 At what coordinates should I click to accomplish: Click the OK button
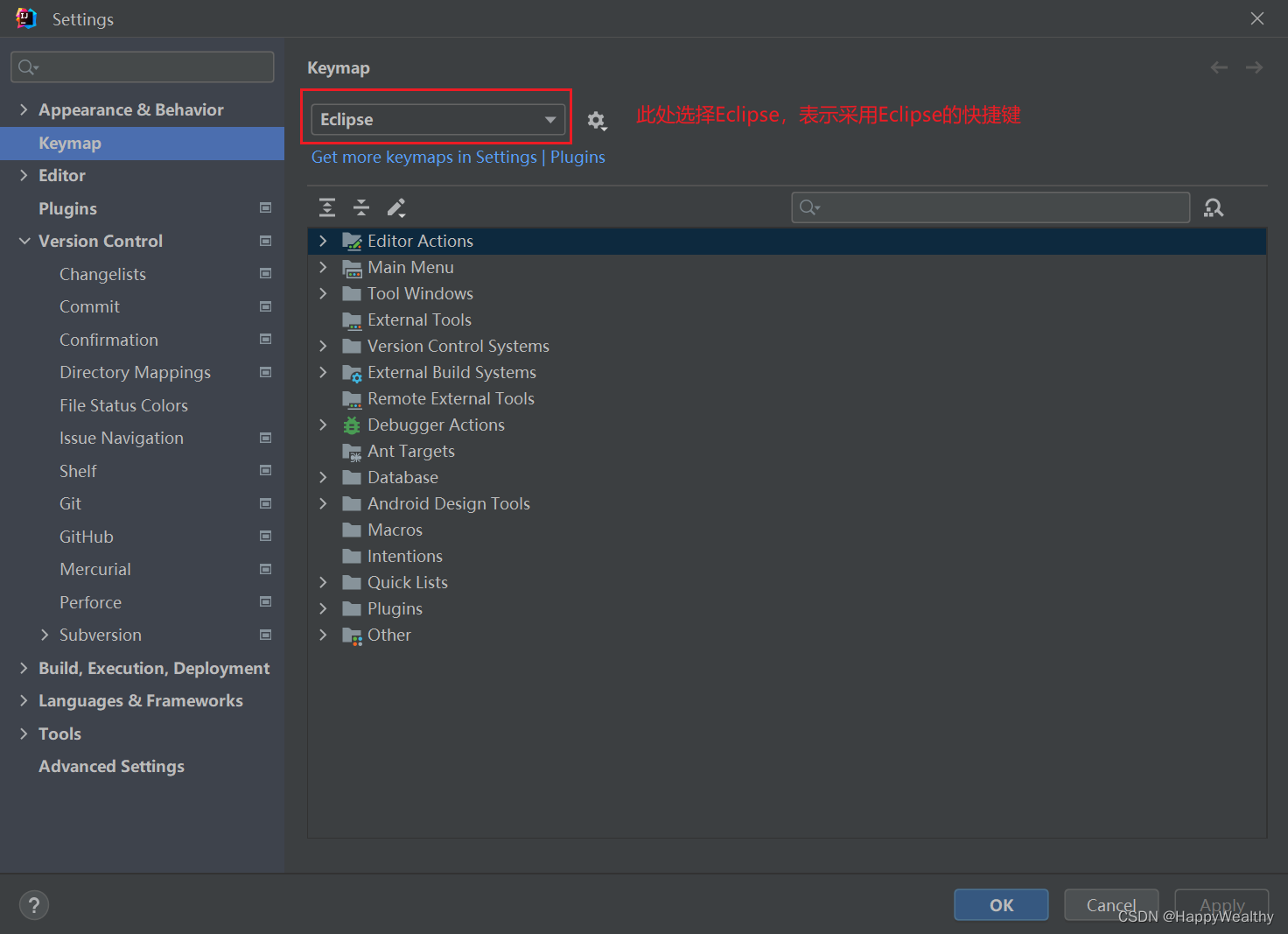(1001, 905)
